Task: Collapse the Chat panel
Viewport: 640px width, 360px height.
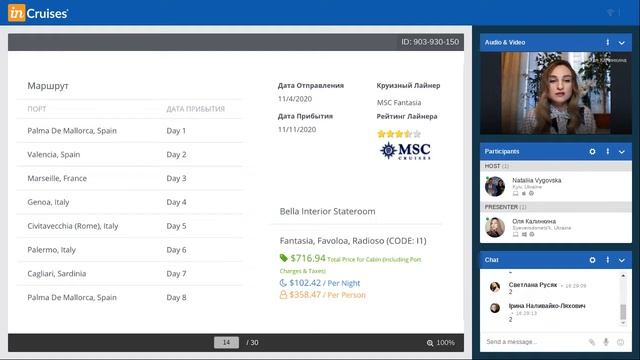Action: coord(622,260)
